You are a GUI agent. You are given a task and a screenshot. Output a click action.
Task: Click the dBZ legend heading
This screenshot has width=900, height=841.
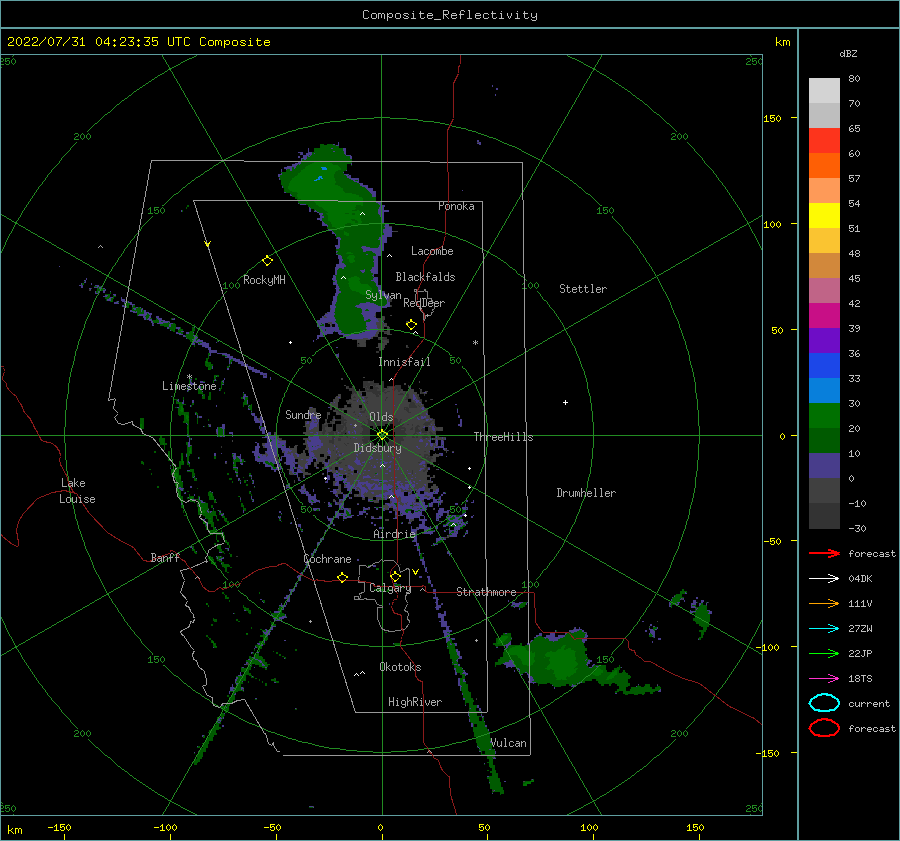tap(848, 54)
